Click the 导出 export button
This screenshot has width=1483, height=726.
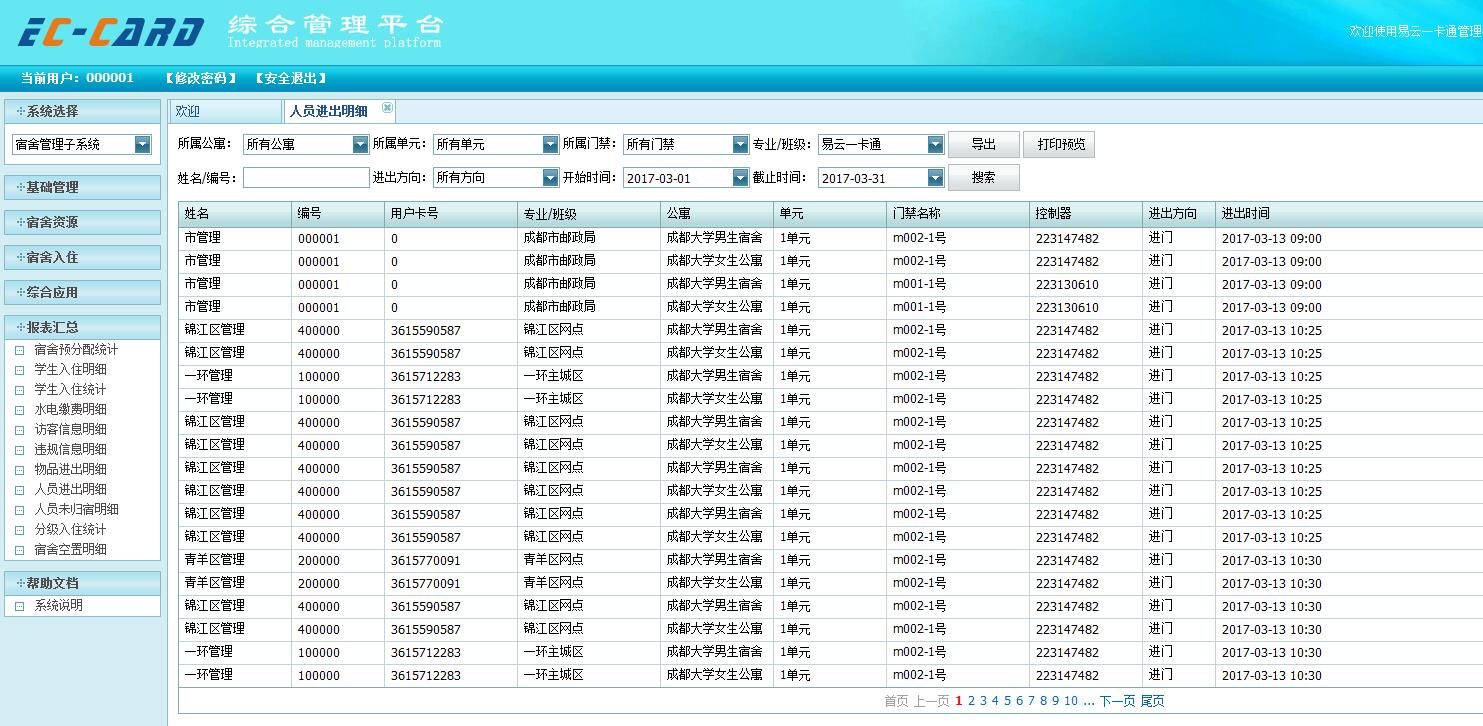point(984,144)
